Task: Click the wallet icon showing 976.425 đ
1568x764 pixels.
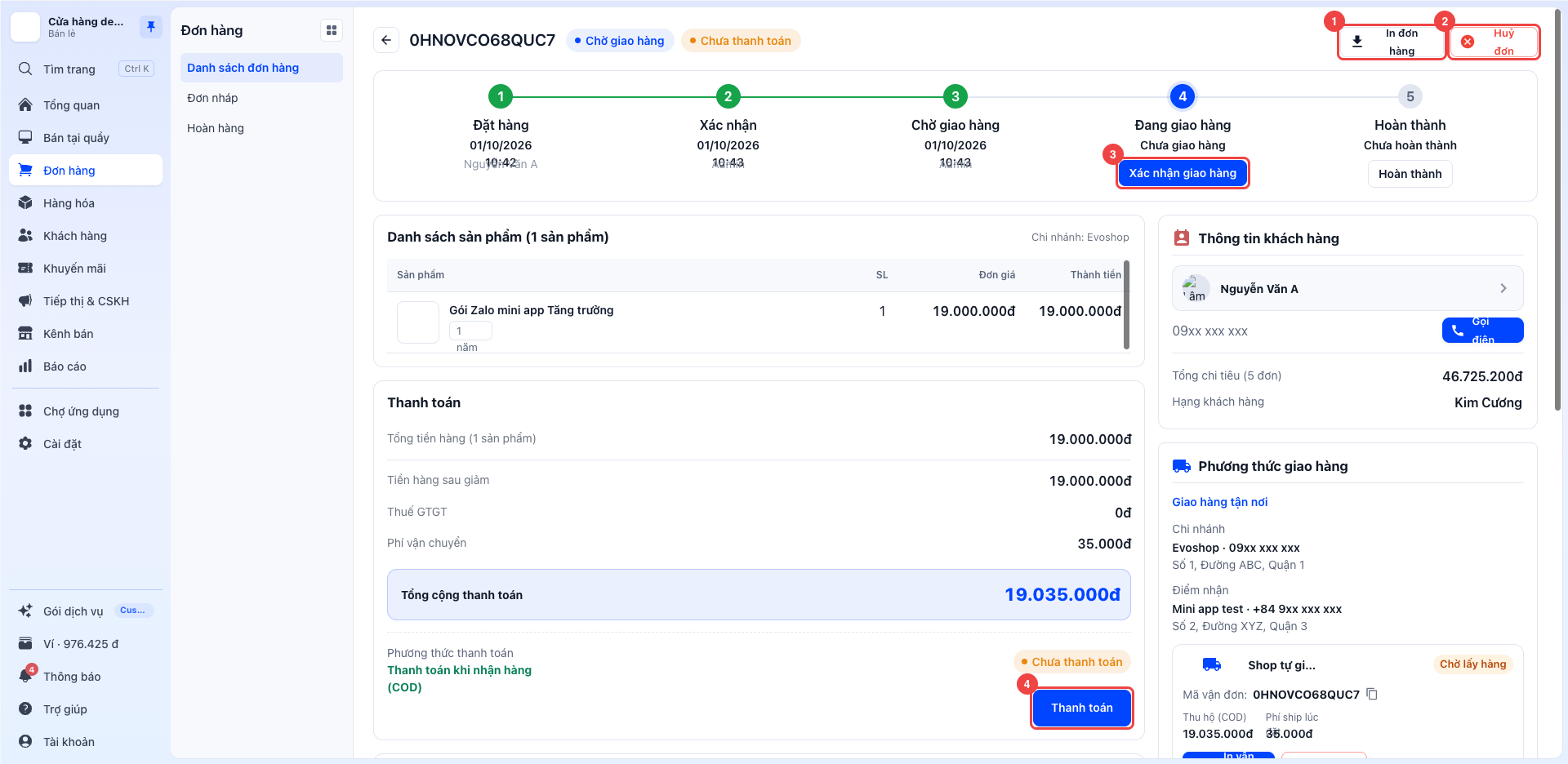Action: pyautogui.click(x=25, y=644)
